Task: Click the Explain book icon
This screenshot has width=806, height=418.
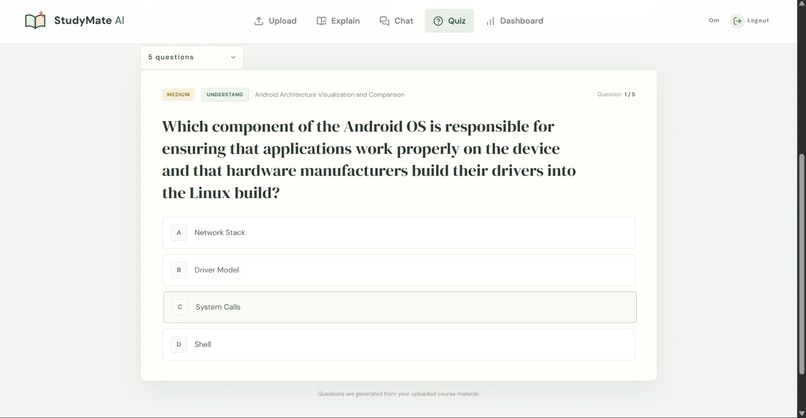Action: point(321,21)
